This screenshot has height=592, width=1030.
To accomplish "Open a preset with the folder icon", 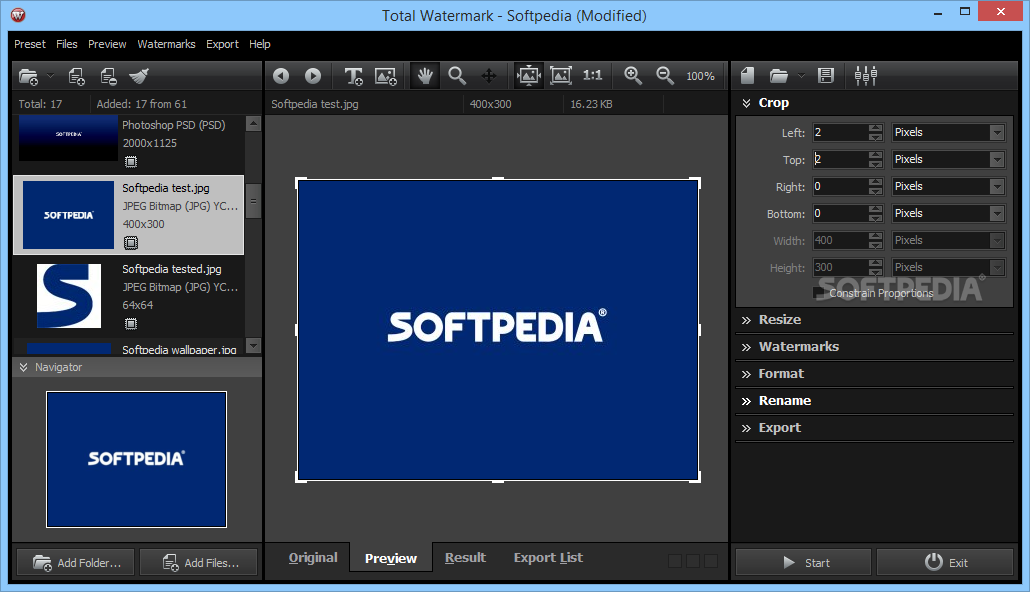I will pos(778,76).
